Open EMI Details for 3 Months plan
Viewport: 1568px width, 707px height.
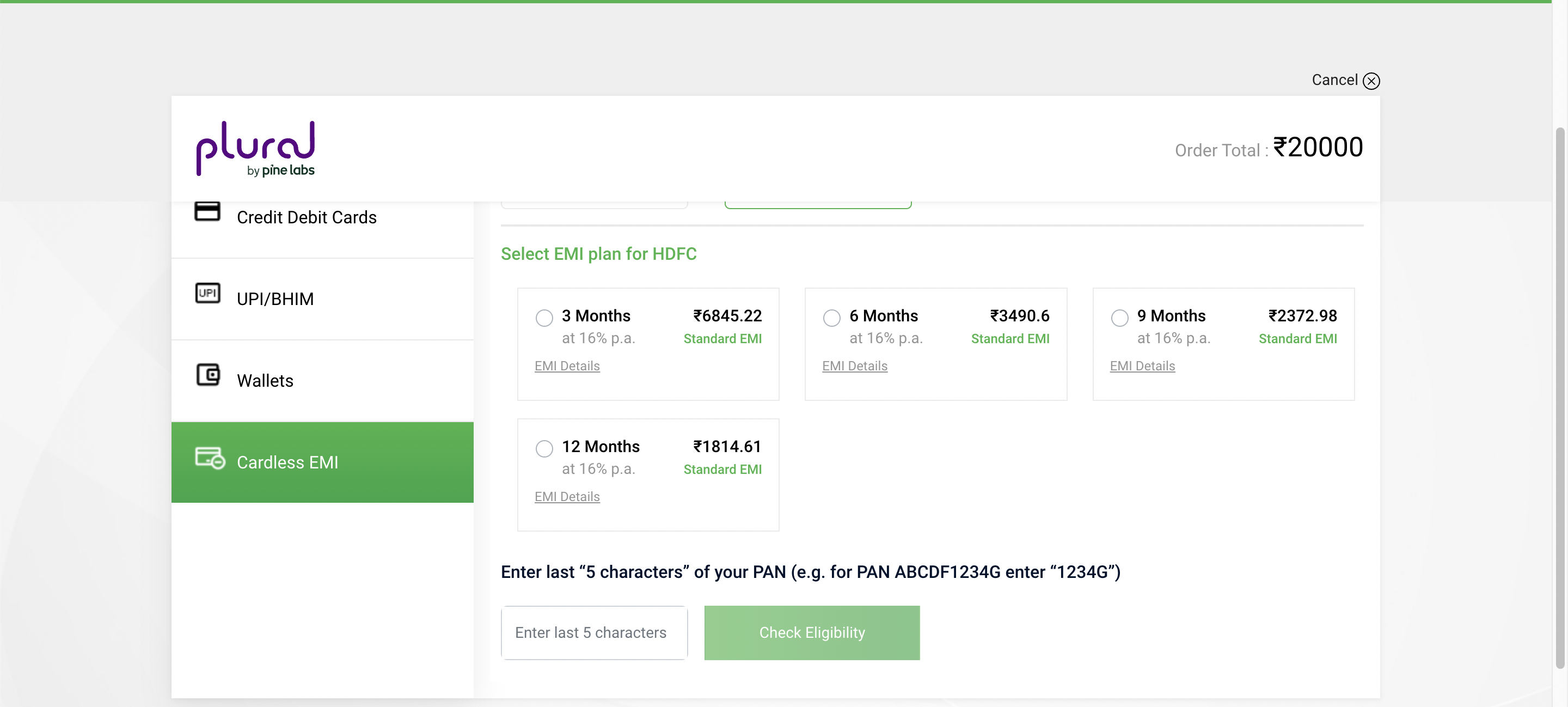point(567,366)
